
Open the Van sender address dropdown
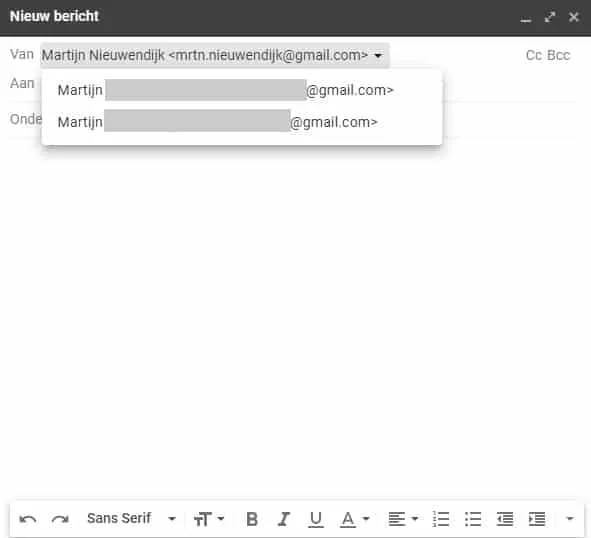[x=214, y=55]
